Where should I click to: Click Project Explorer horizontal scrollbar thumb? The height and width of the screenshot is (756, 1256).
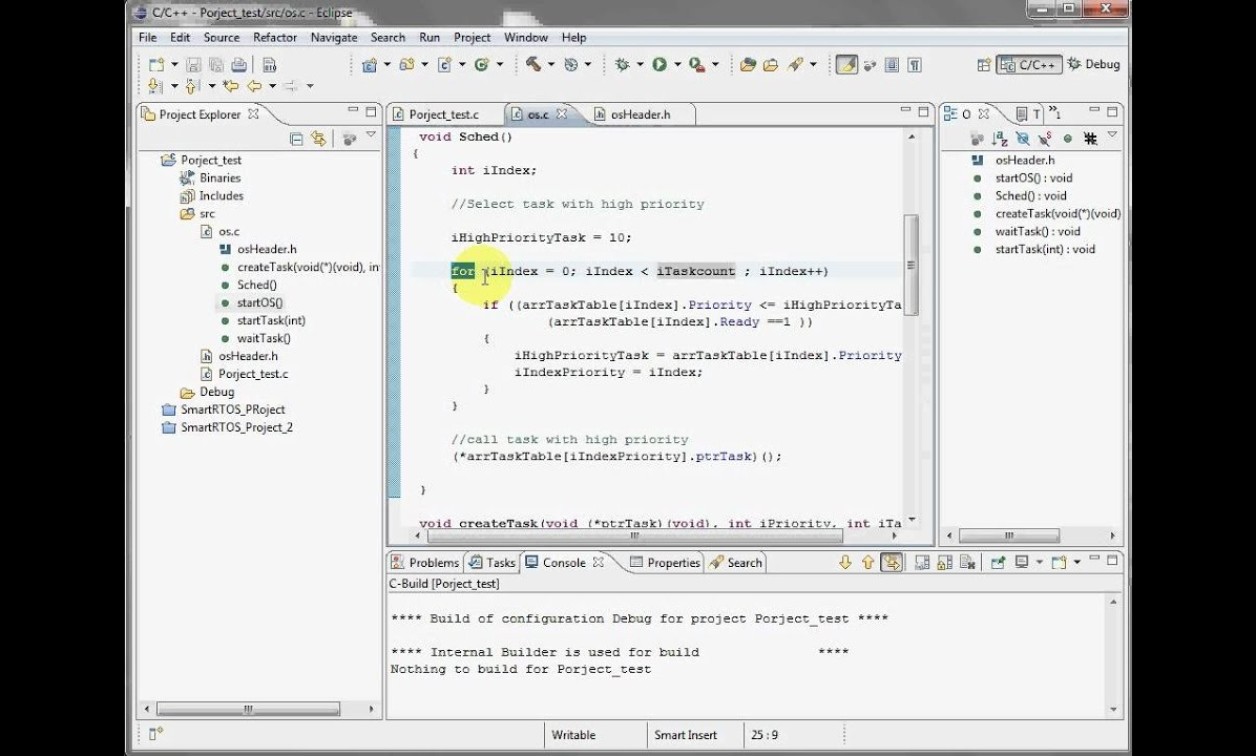click(248, 709)
